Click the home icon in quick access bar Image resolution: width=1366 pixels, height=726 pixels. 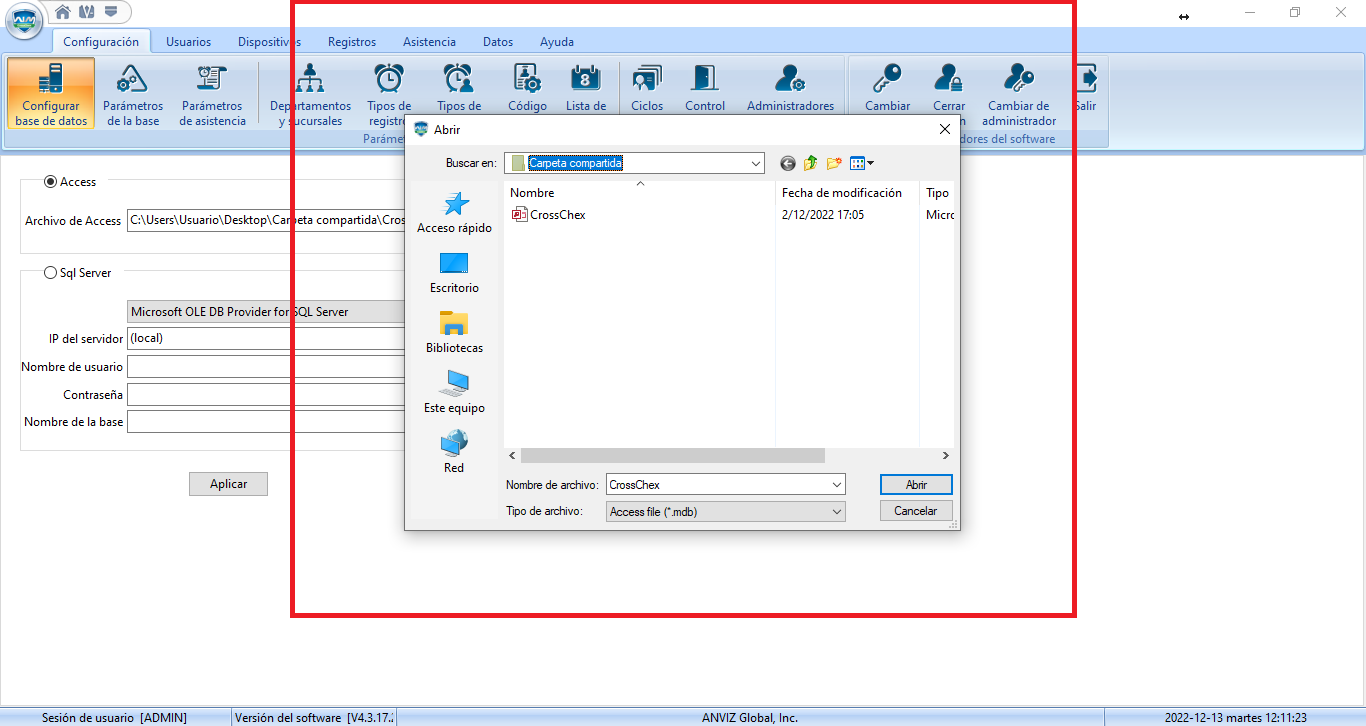[63, 12]
